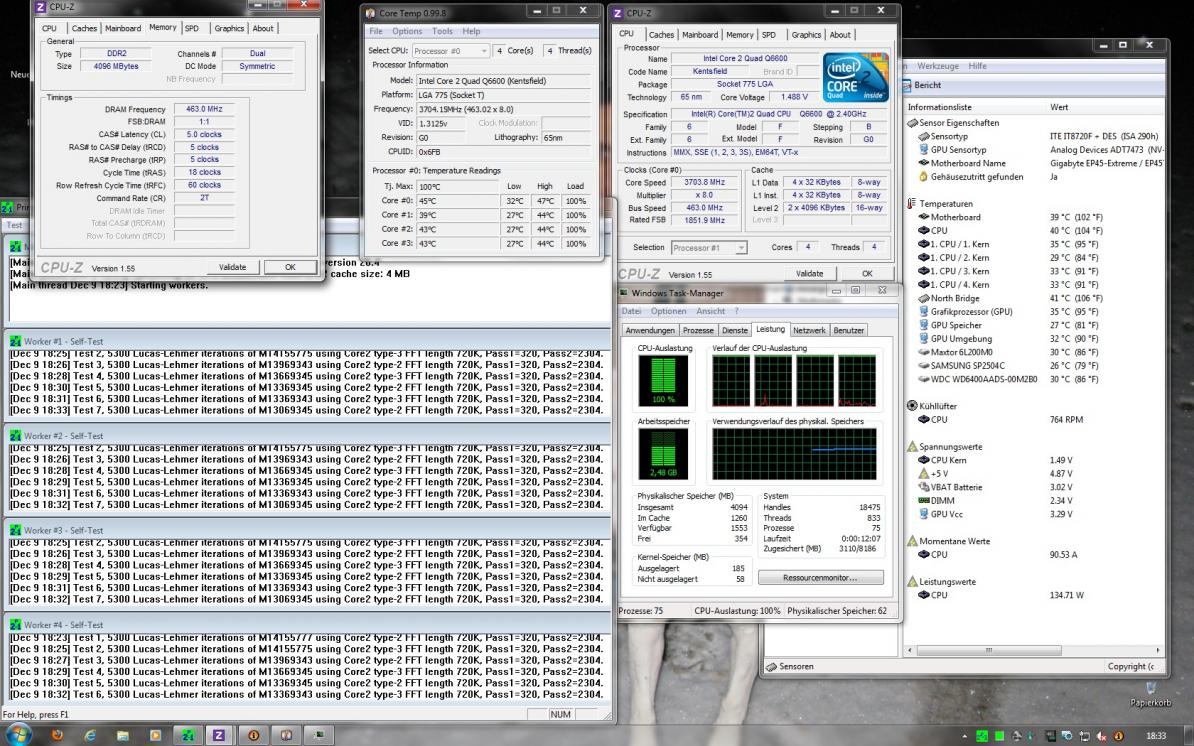Open the Test menu in Prime95
Screen dimensions: 1194x746
(14, 225)
